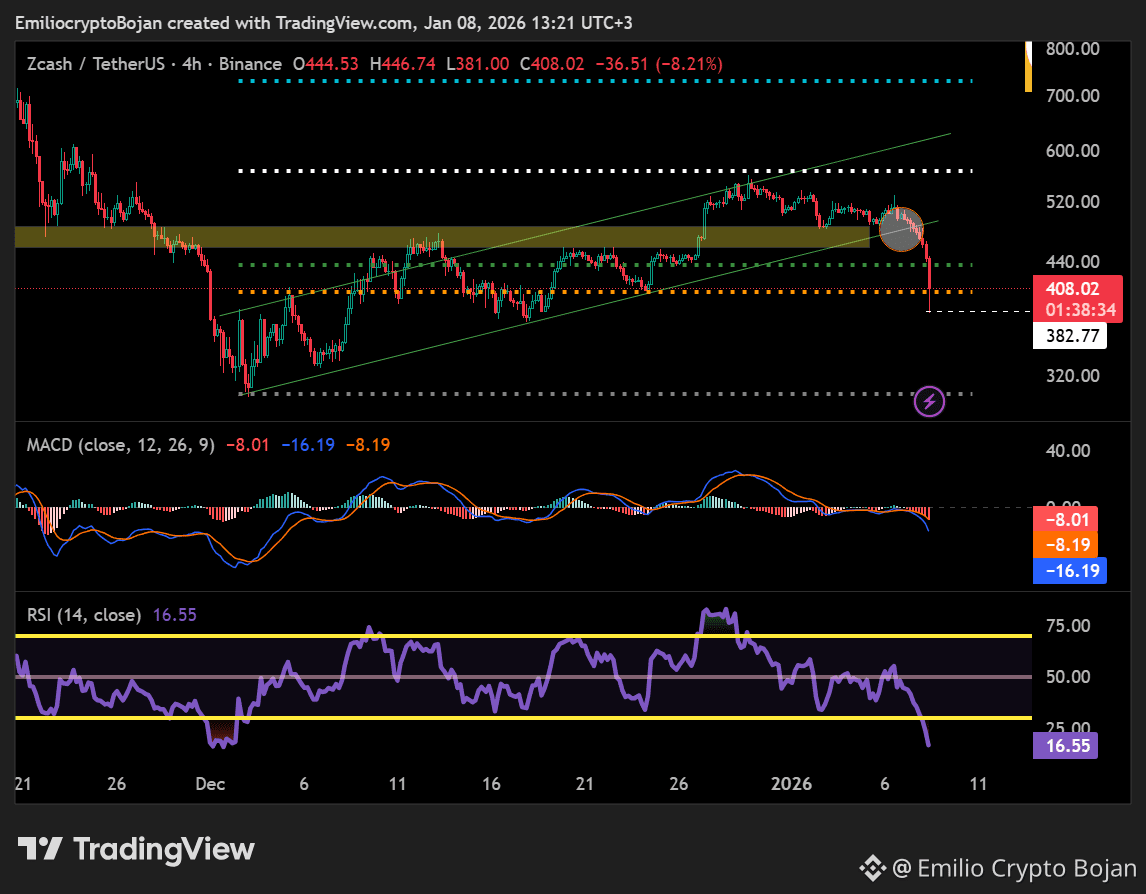The image size is (1146, 894).
Task: Select the yellow horizontal resistance zone rectangle
Action: pos(442,237)
